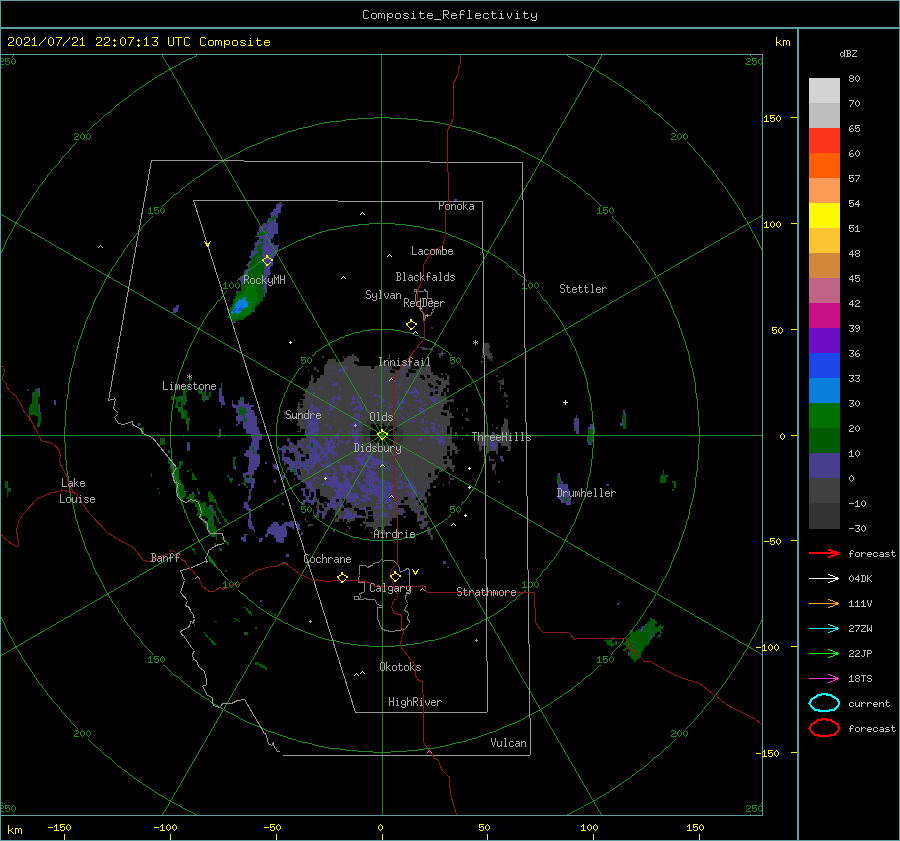
Task: Click the green 22JP arrow in legend
Action: [x=824, y=653]
